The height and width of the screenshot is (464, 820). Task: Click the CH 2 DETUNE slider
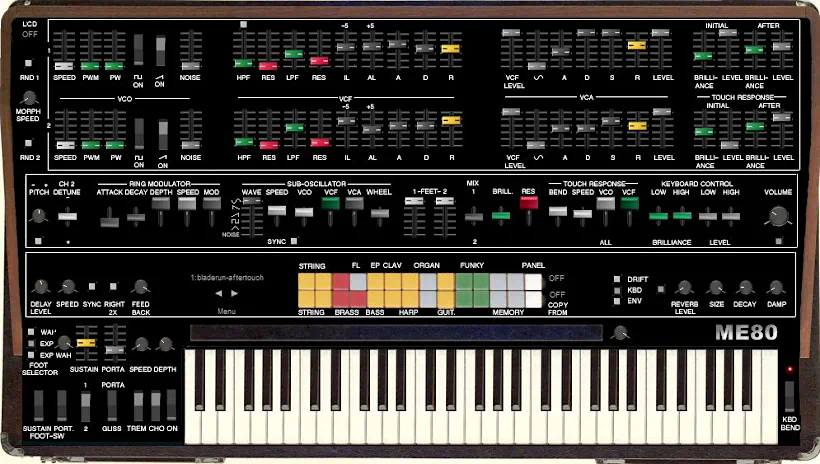(x=67, y=216)
